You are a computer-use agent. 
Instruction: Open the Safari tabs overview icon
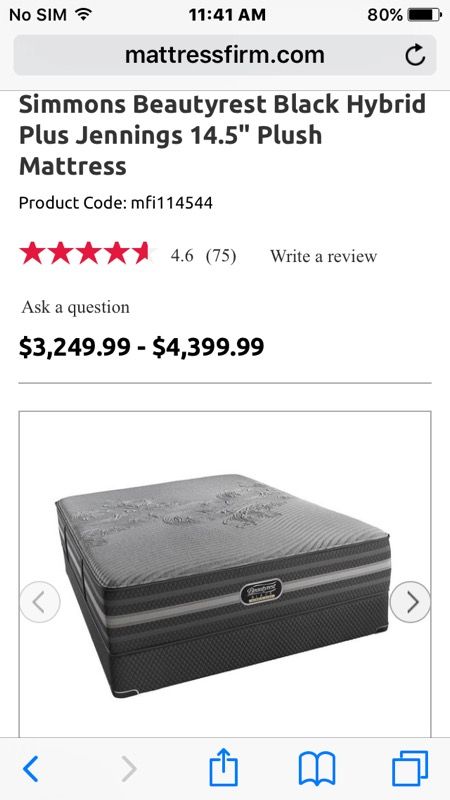tap(410, 769)
